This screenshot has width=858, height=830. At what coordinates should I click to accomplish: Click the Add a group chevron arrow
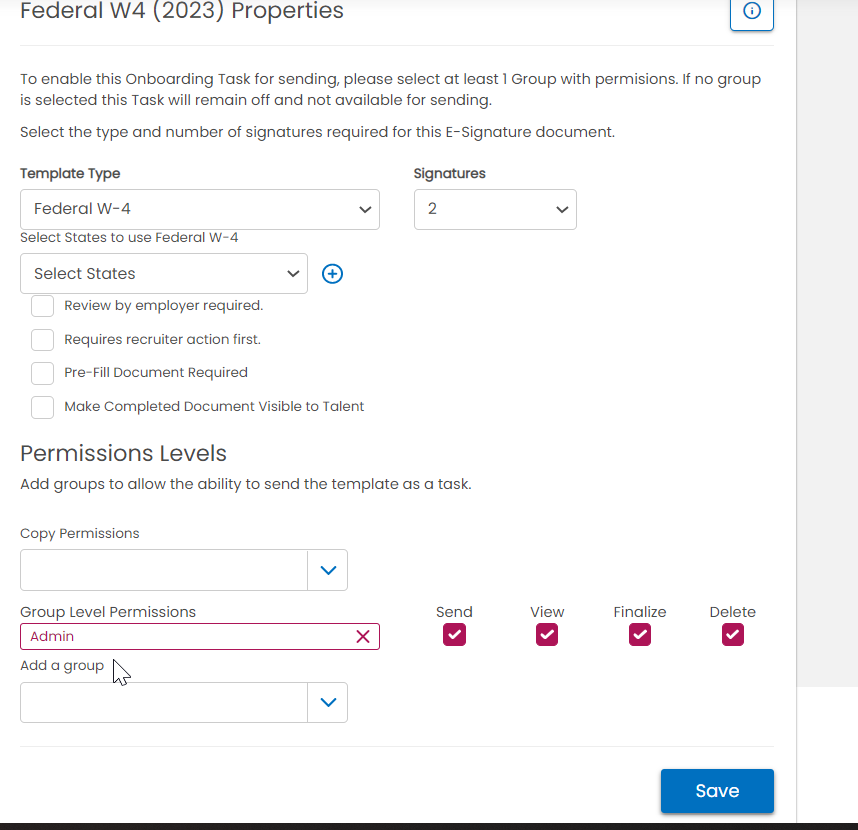[x=328, y=703]
